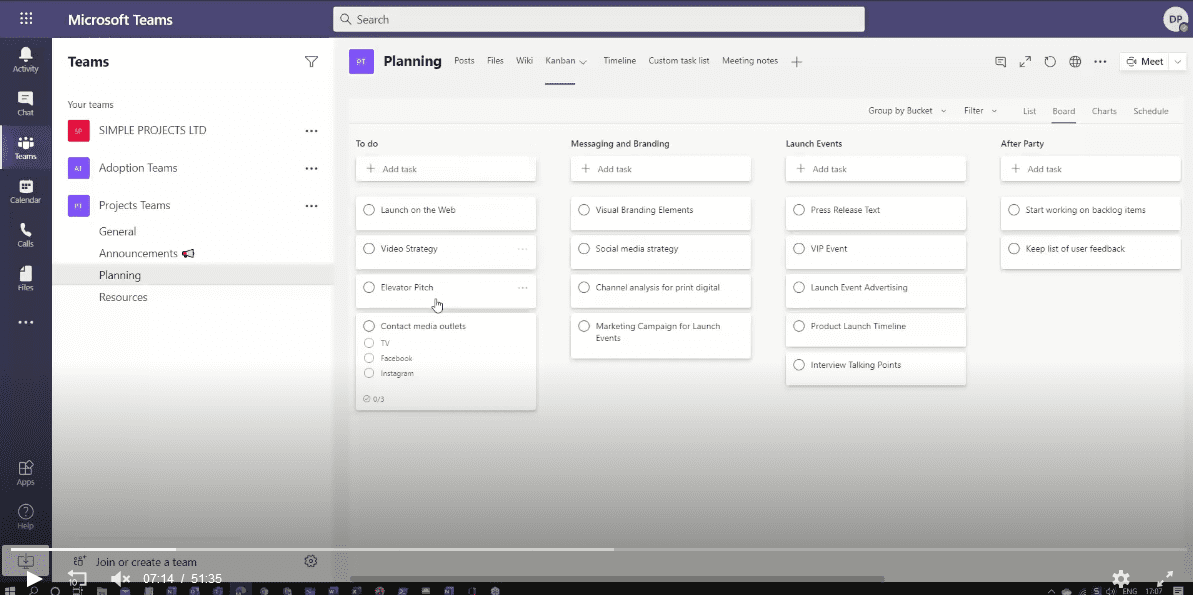Switch to the Files tab
The height and width of the screenshot is (595, 1193).
pyautogui.click(x=495, y=61)
